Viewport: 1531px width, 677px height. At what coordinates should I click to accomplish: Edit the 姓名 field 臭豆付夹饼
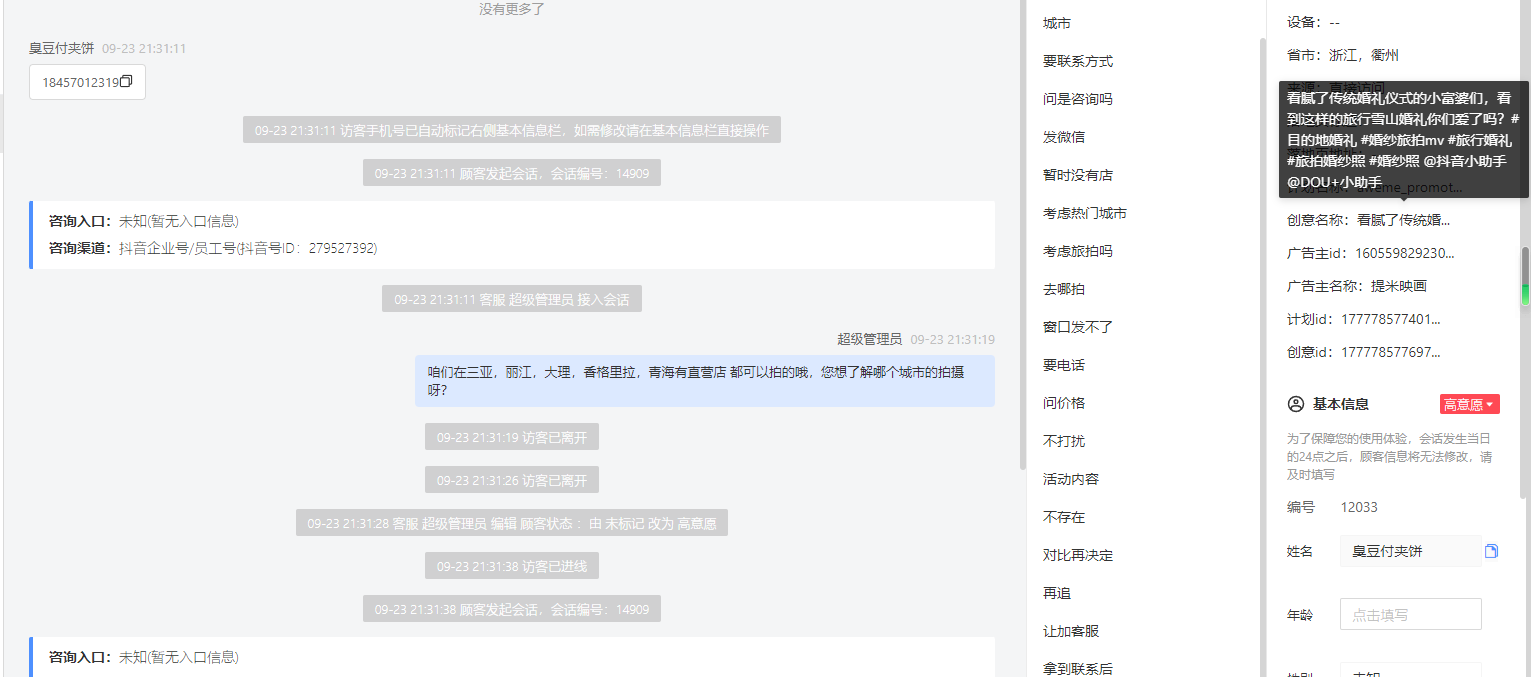pos(1410,551)
